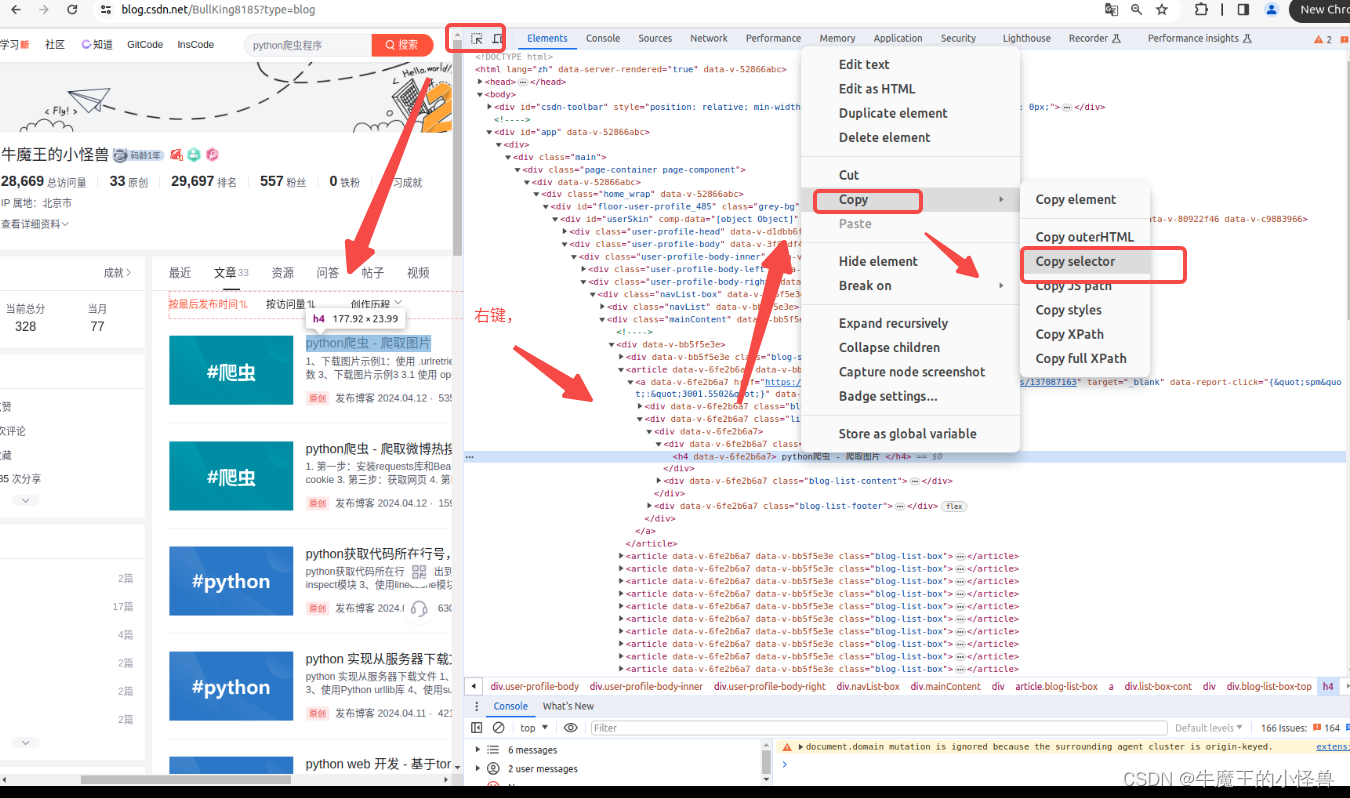1350x798 pixels.
Task: Expand the blog-list-content div node
Action: coord(658,481)
